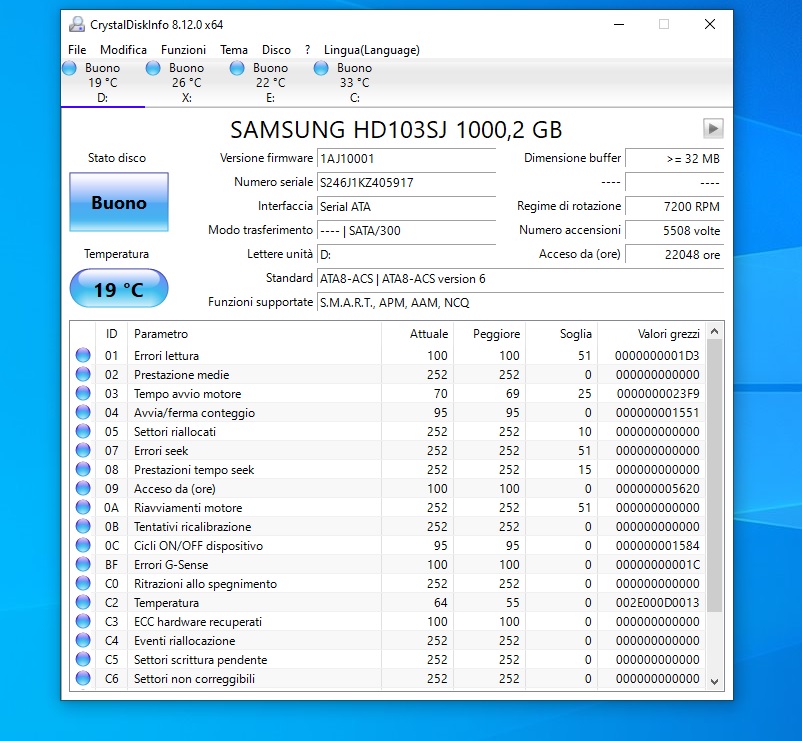The image size is (802, 741).
Task: Click the scrollbar down arrow in SMART list
Action: 715,681
